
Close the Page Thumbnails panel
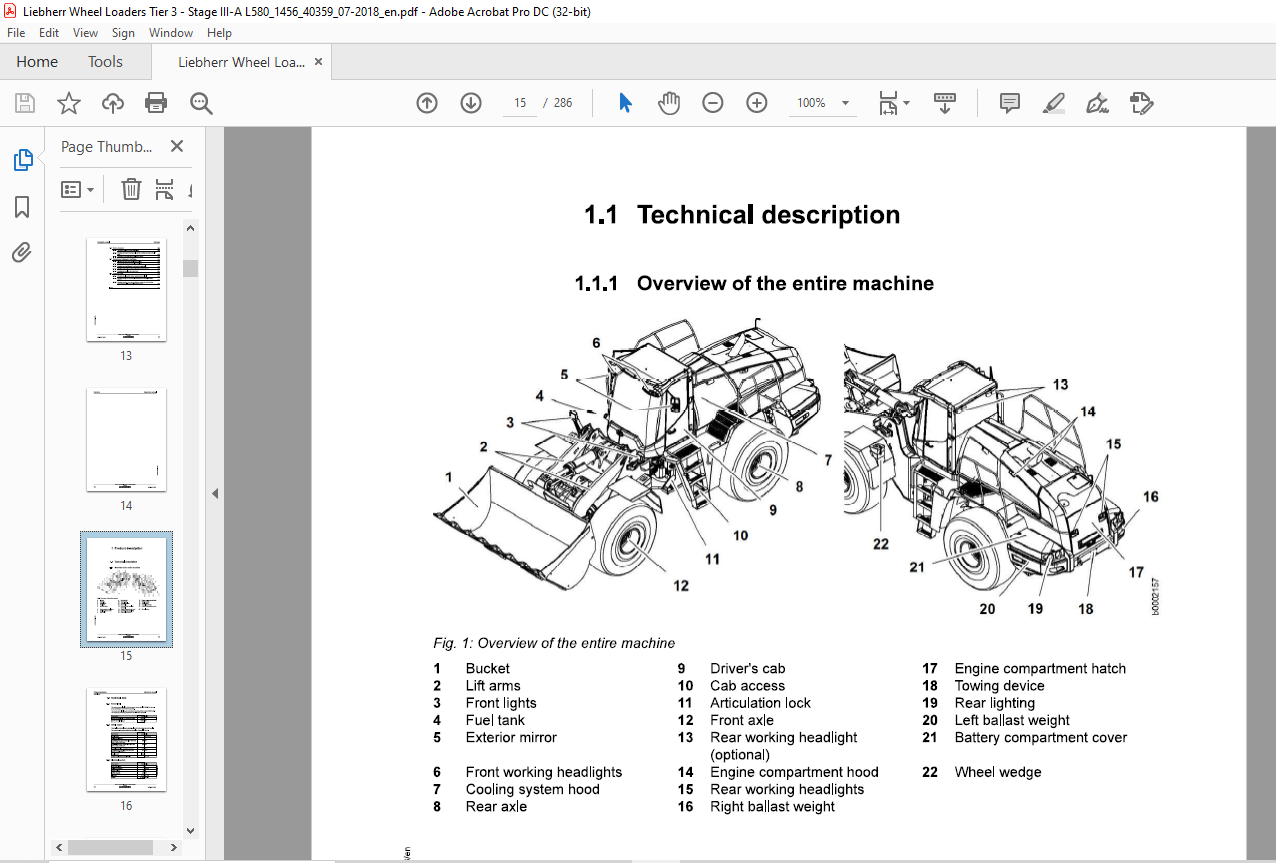click(177, 146)
